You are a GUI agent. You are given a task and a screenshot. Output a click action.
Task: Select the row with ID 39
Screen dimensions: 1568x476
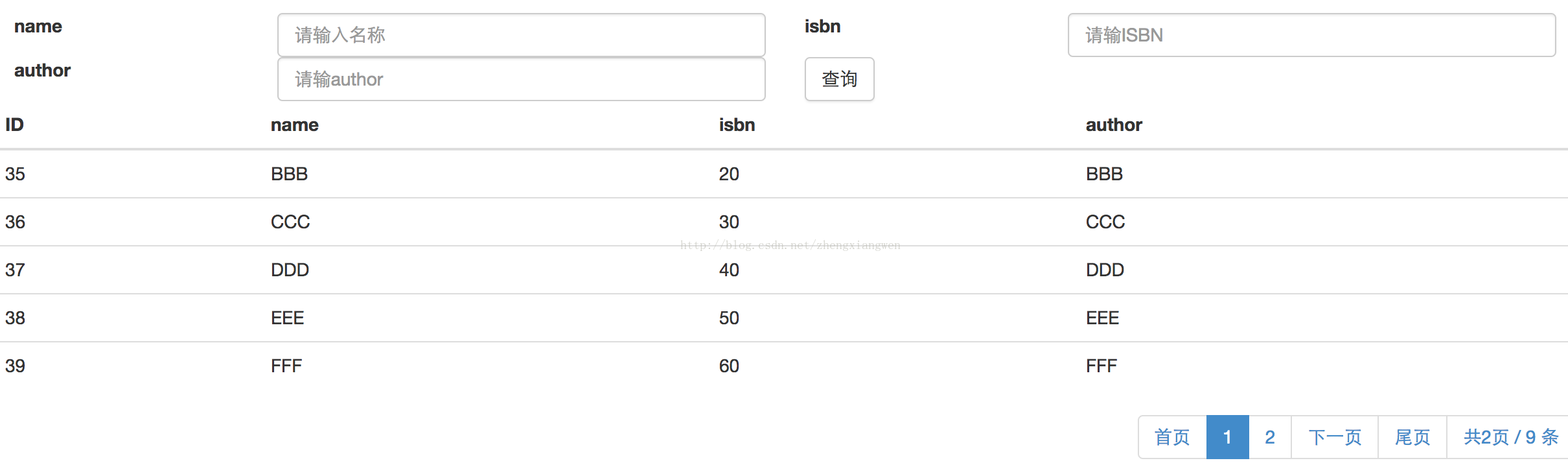(16, 366)
